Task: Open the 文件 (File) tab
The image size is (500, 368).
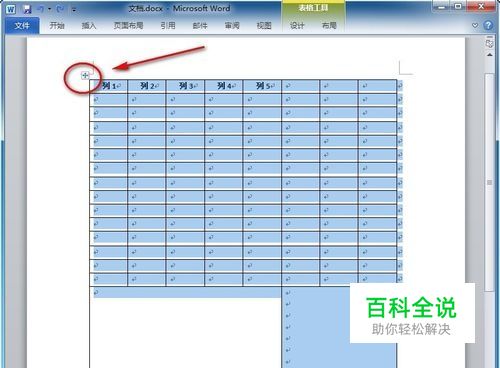Action: [22, 25]
